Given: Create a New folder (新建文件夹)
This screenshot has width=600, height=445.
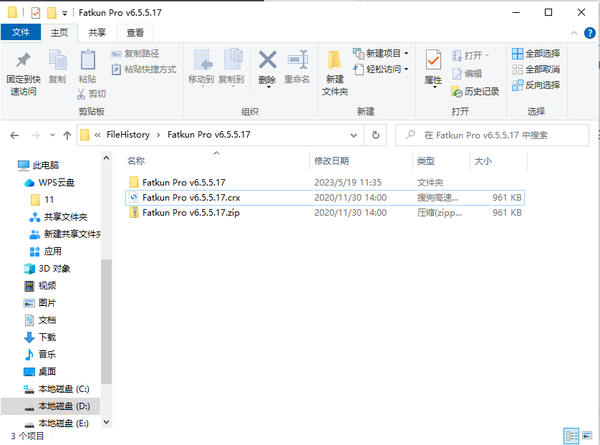Looking at the screenshot, I should [335, 73].
